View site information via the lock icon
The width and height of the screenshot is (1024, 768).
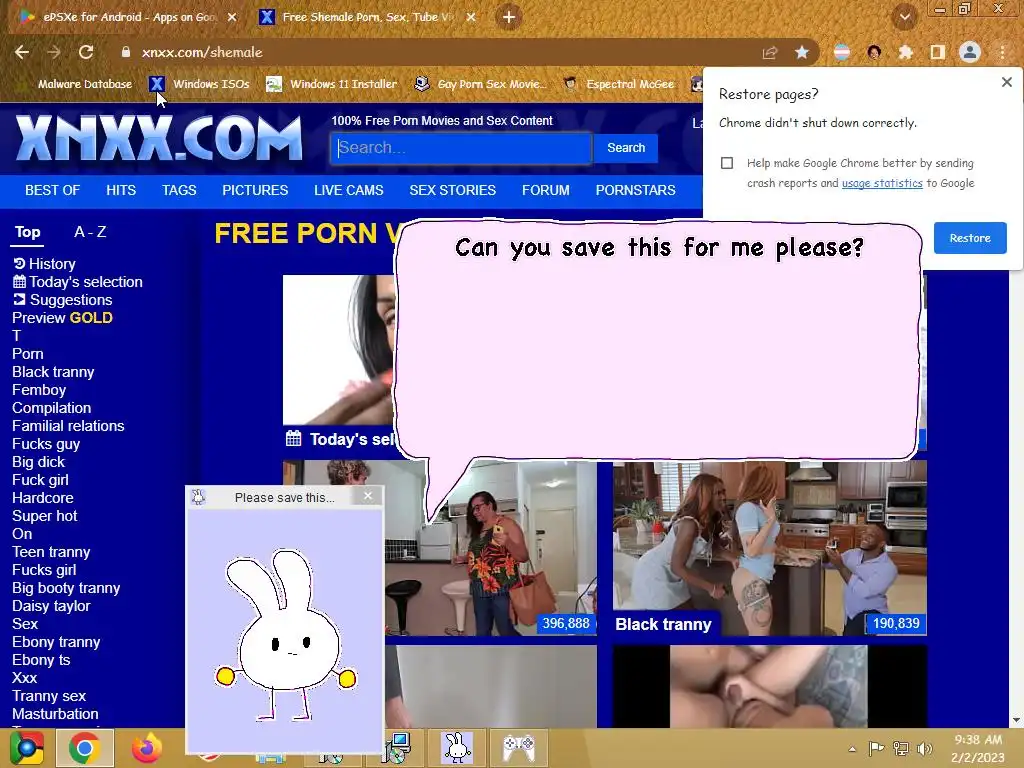pos(126,52)
